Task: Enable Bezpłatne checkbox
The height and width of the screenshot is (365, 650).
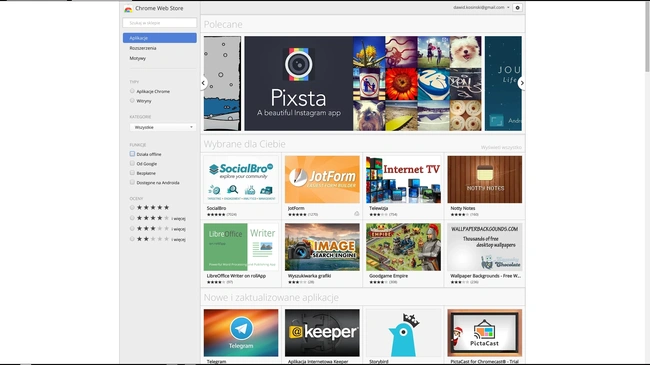Action: [132, 173]
